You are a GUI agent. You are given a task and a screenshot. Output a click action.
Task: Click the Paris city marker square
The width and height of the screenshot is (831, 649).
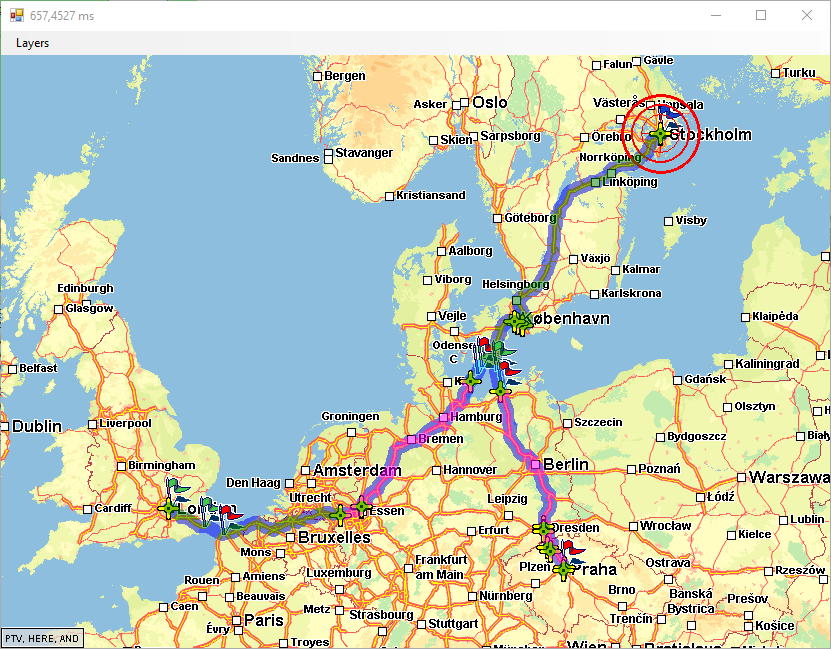coord(237,620)
